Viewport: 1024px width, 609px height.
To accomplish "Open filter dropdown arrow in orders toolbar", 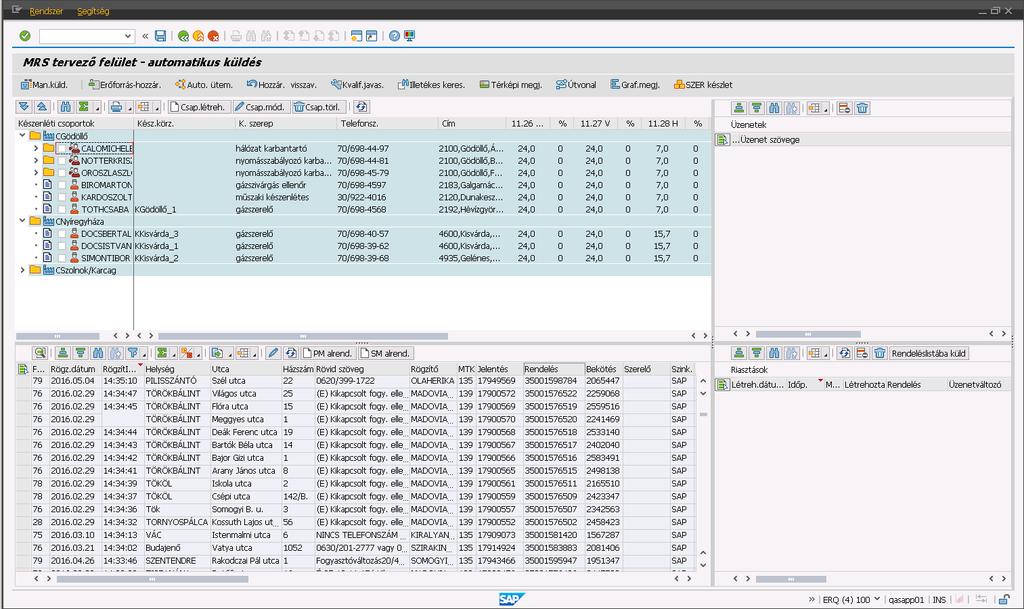I will point(144,354).
